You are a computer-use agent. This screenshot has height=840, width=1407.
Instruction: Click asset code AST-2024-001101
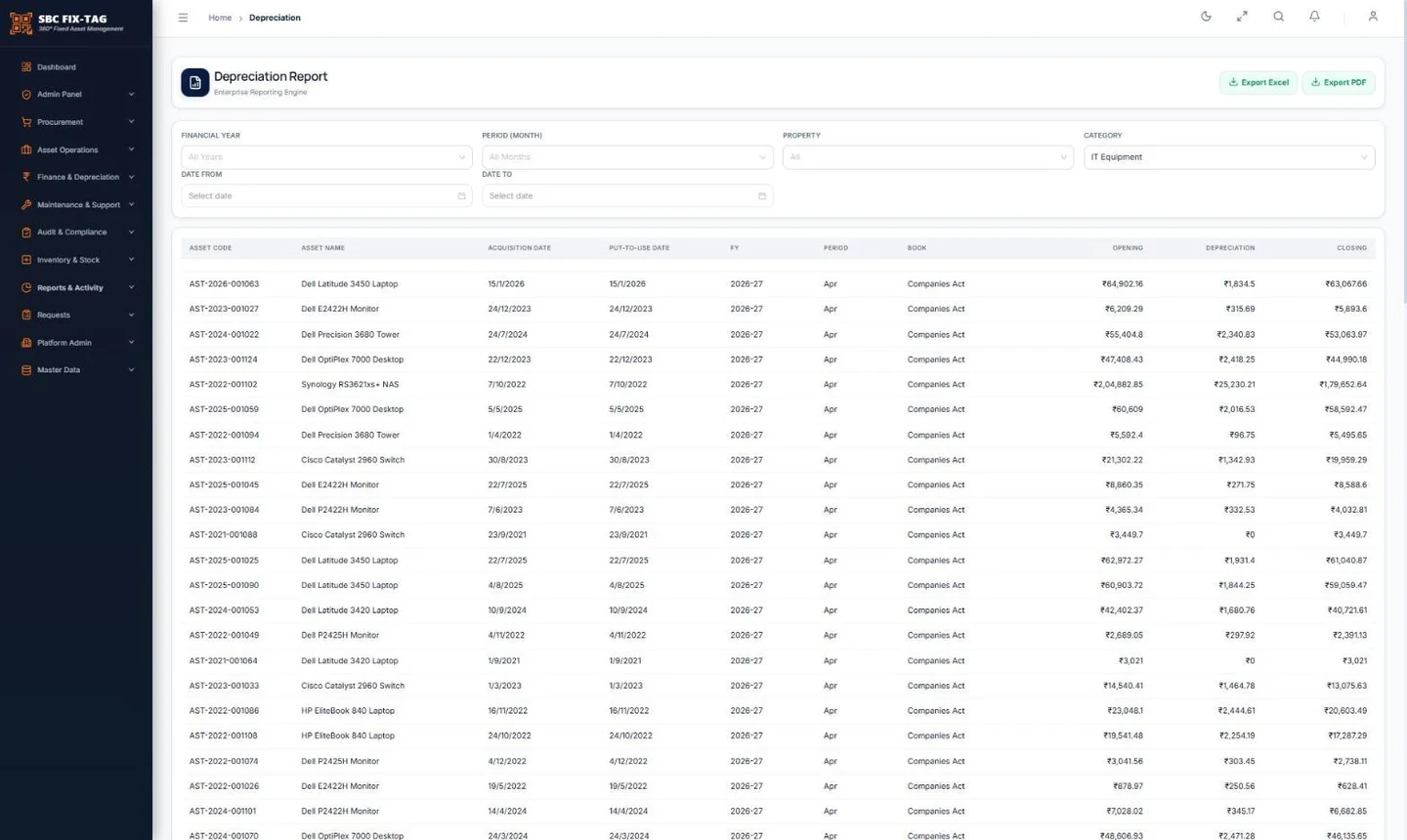tap(222, 812)
